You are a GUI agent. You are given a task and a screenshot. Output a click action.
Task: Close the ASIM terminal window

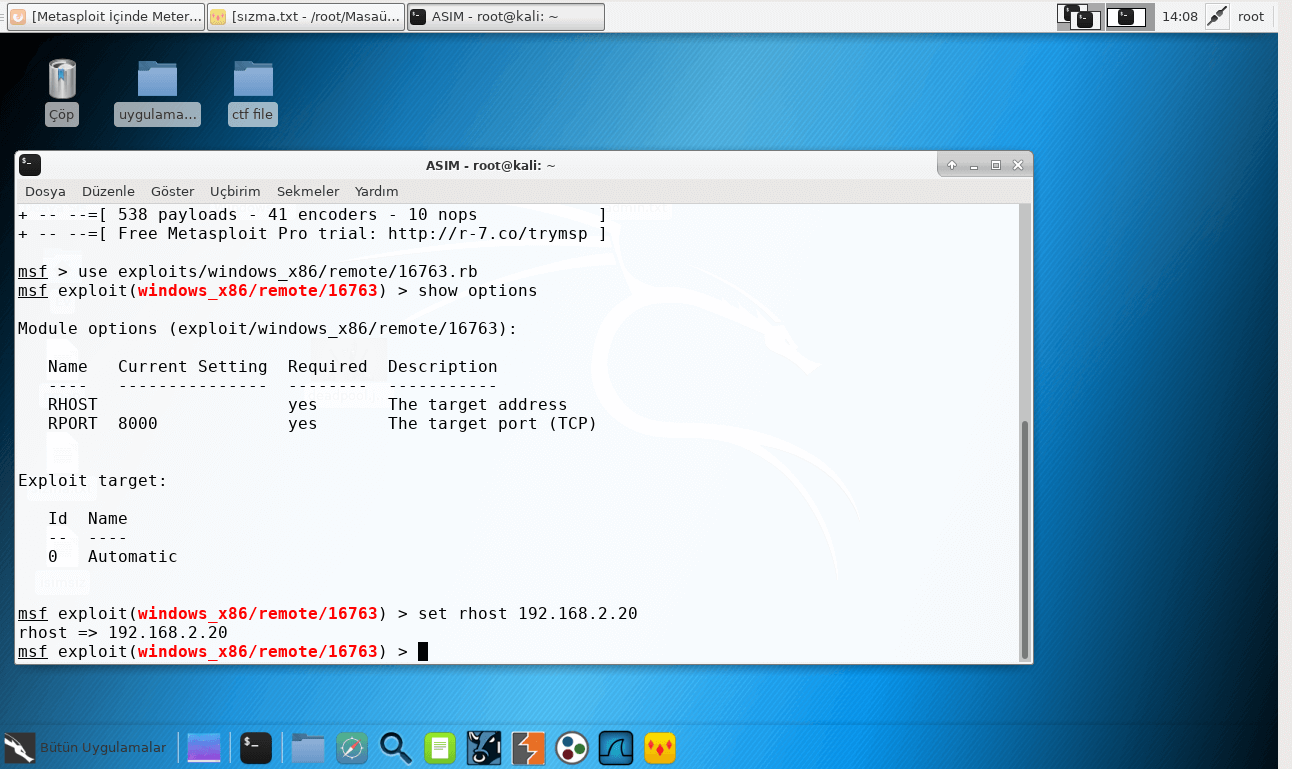(x=1018, y=165)
